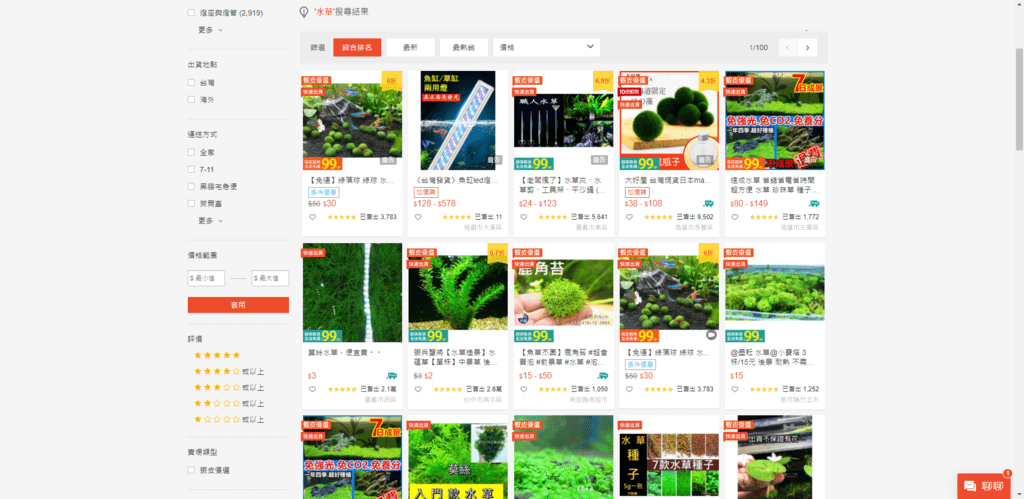This screenshot has height=499, width=1024.
Task: Click the price $24 - $123
Action: 537,204
